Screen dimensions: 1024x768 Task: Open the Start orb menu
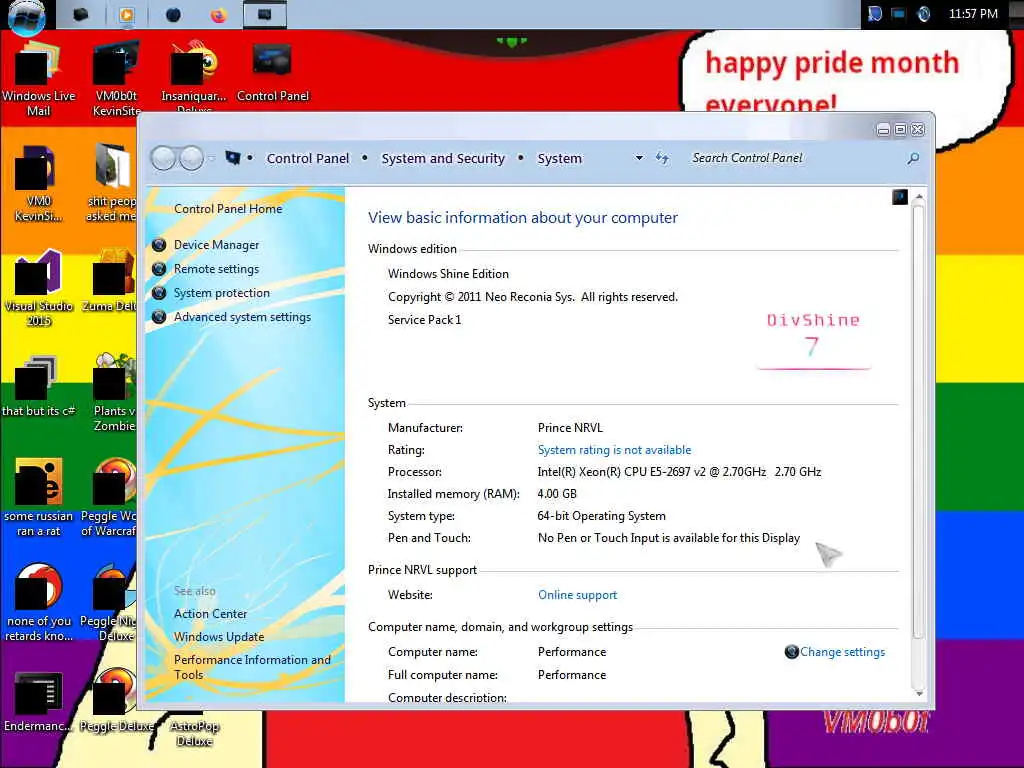tap(27, 16)
